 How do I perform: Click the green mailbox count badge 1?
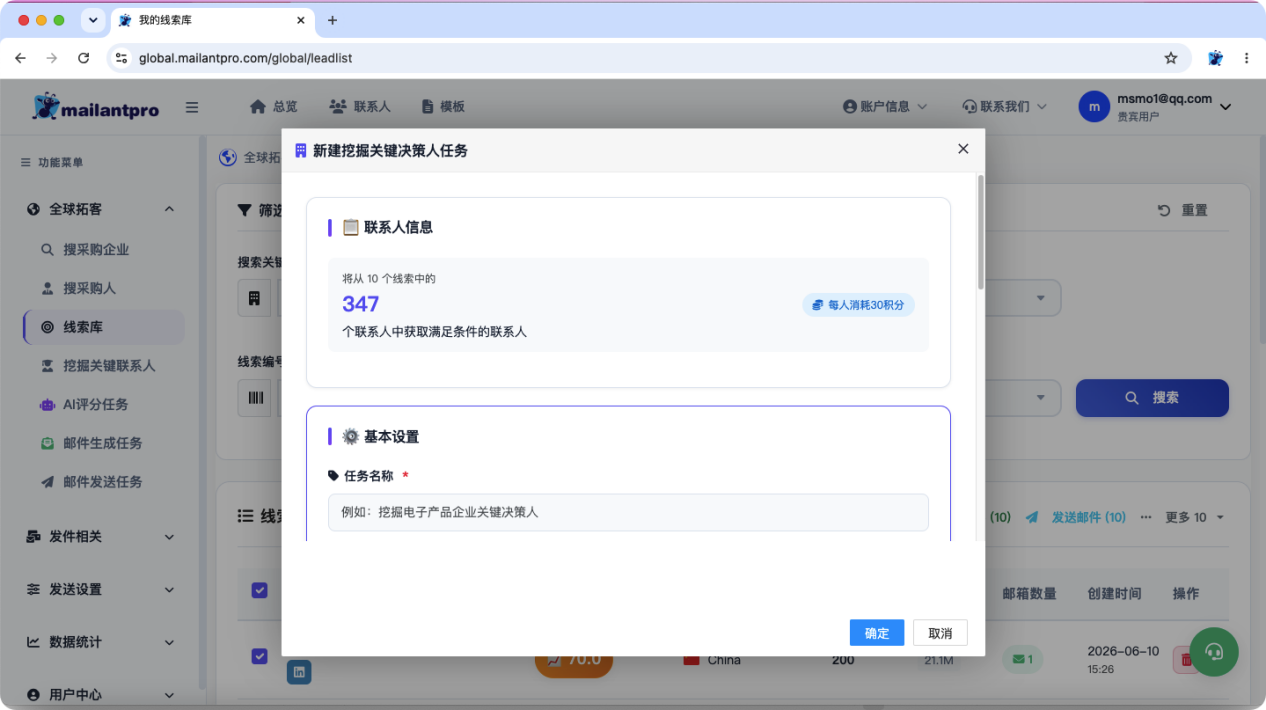coord(1023,659)
